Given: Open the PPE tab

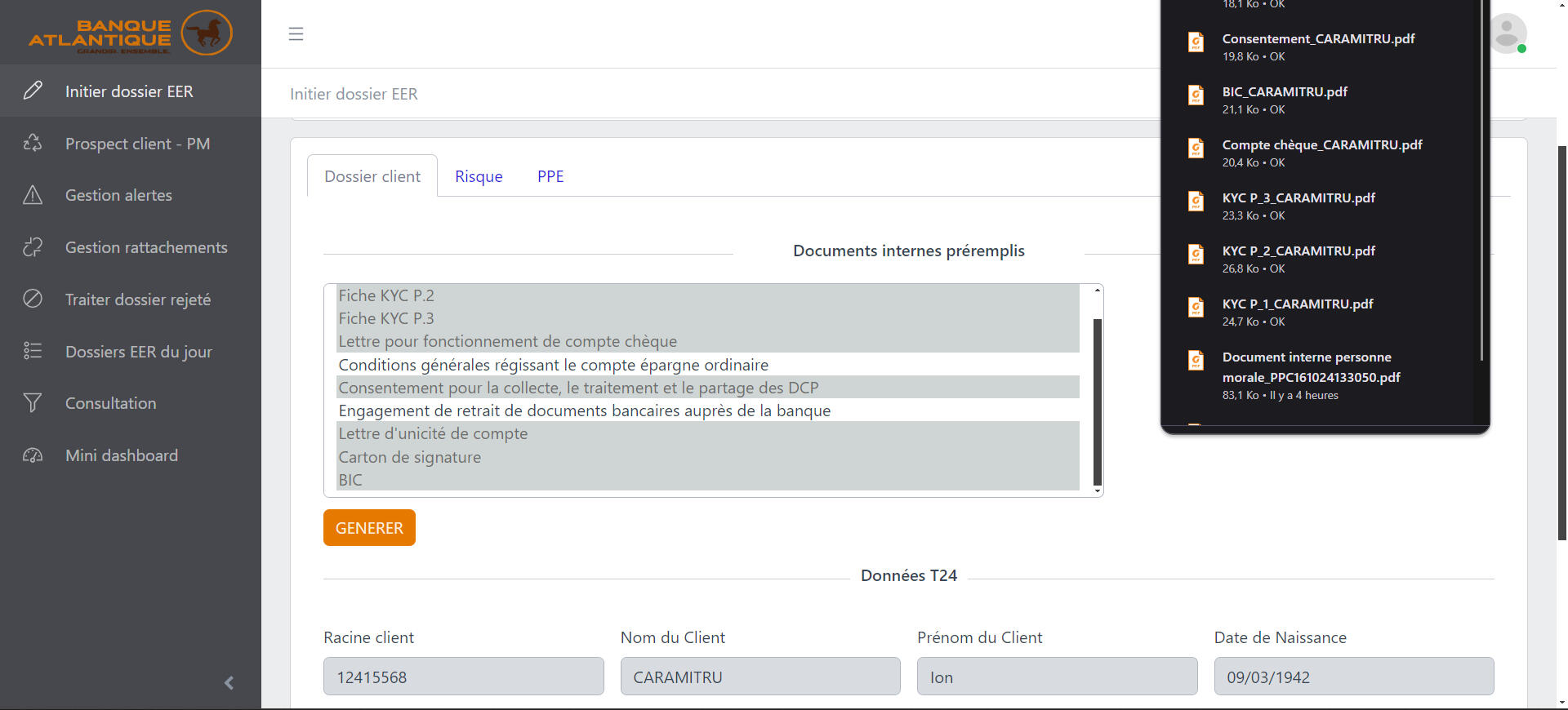Looking at the screenshot, I should [x=550, y=176].
